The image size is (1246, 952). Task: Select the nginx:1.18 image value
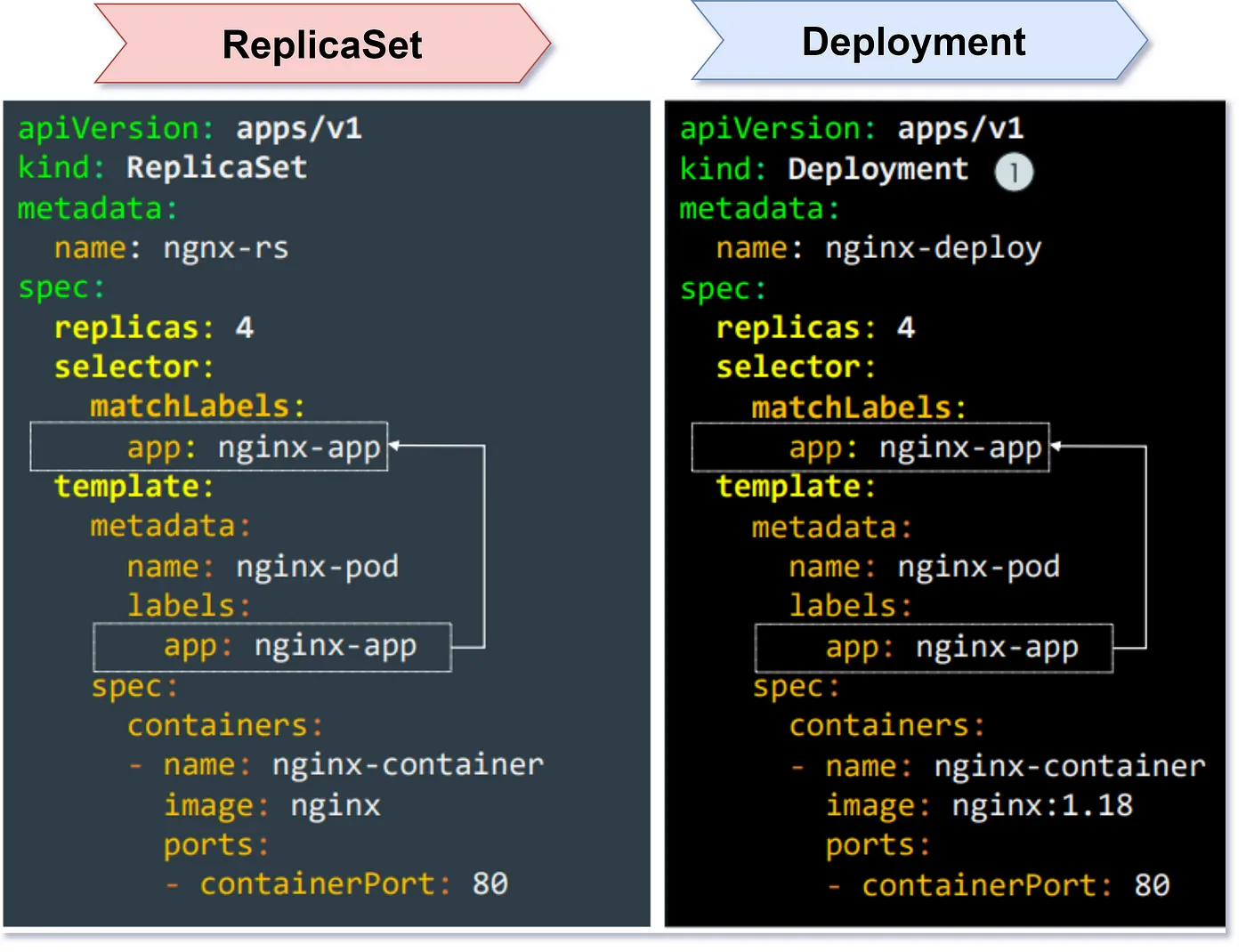[1042, 806]
